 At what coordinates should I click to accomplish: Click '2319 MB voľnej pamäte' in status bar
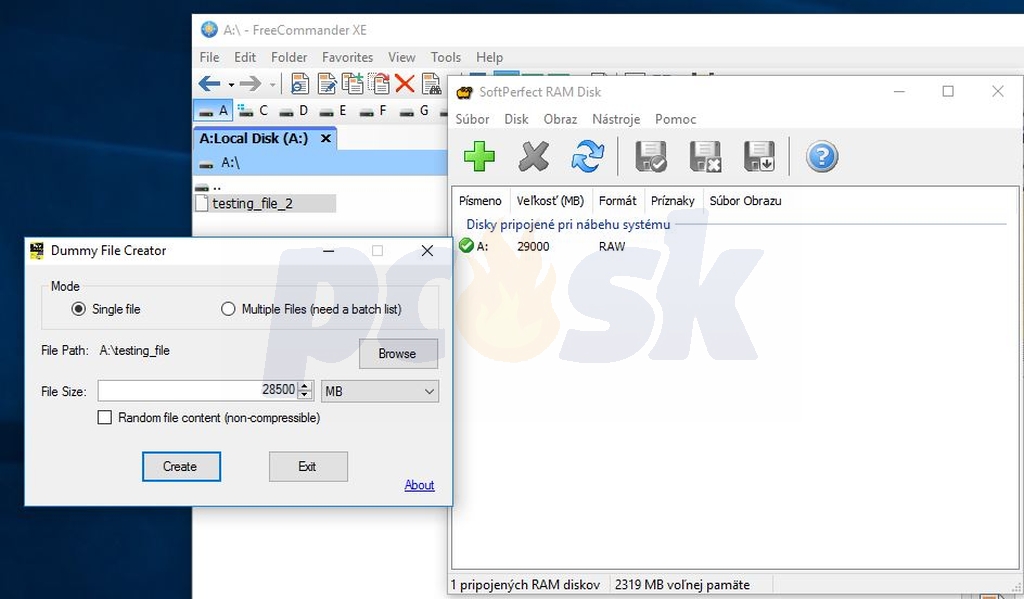pyautogui.click(x=682, y=585)
